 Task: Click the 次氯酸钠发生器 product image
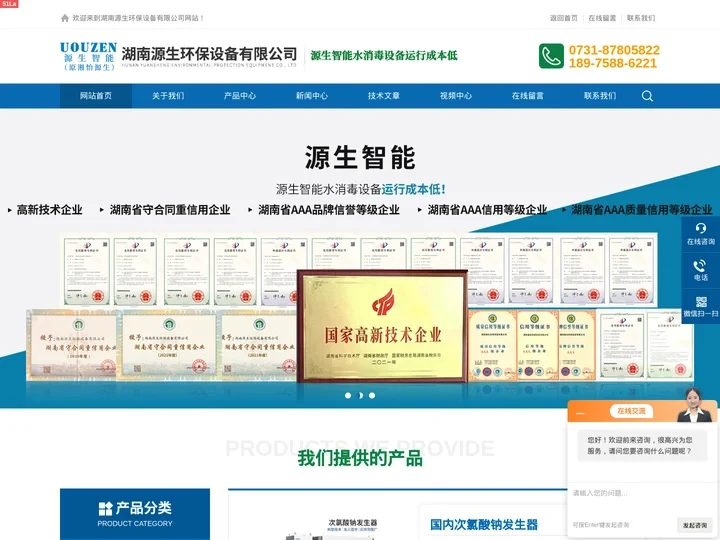(x=331, y=528)
